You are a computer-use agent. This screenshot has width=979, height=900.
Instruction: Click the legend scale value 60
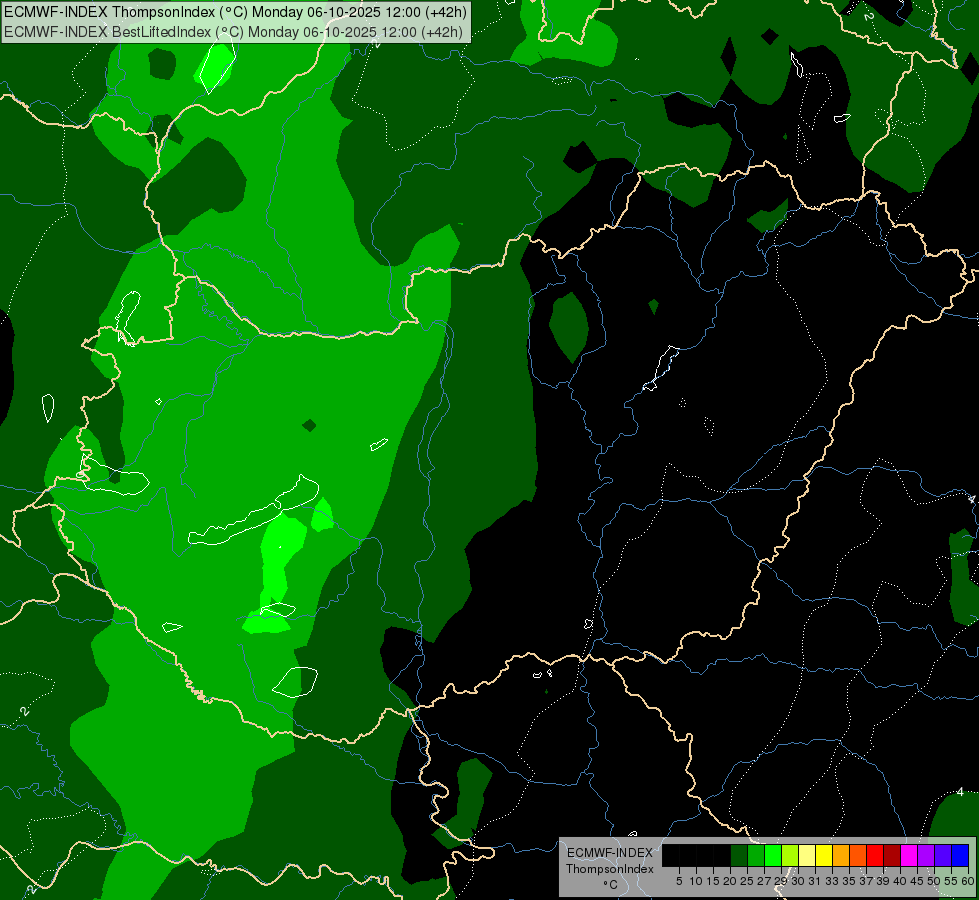[968, 881]
